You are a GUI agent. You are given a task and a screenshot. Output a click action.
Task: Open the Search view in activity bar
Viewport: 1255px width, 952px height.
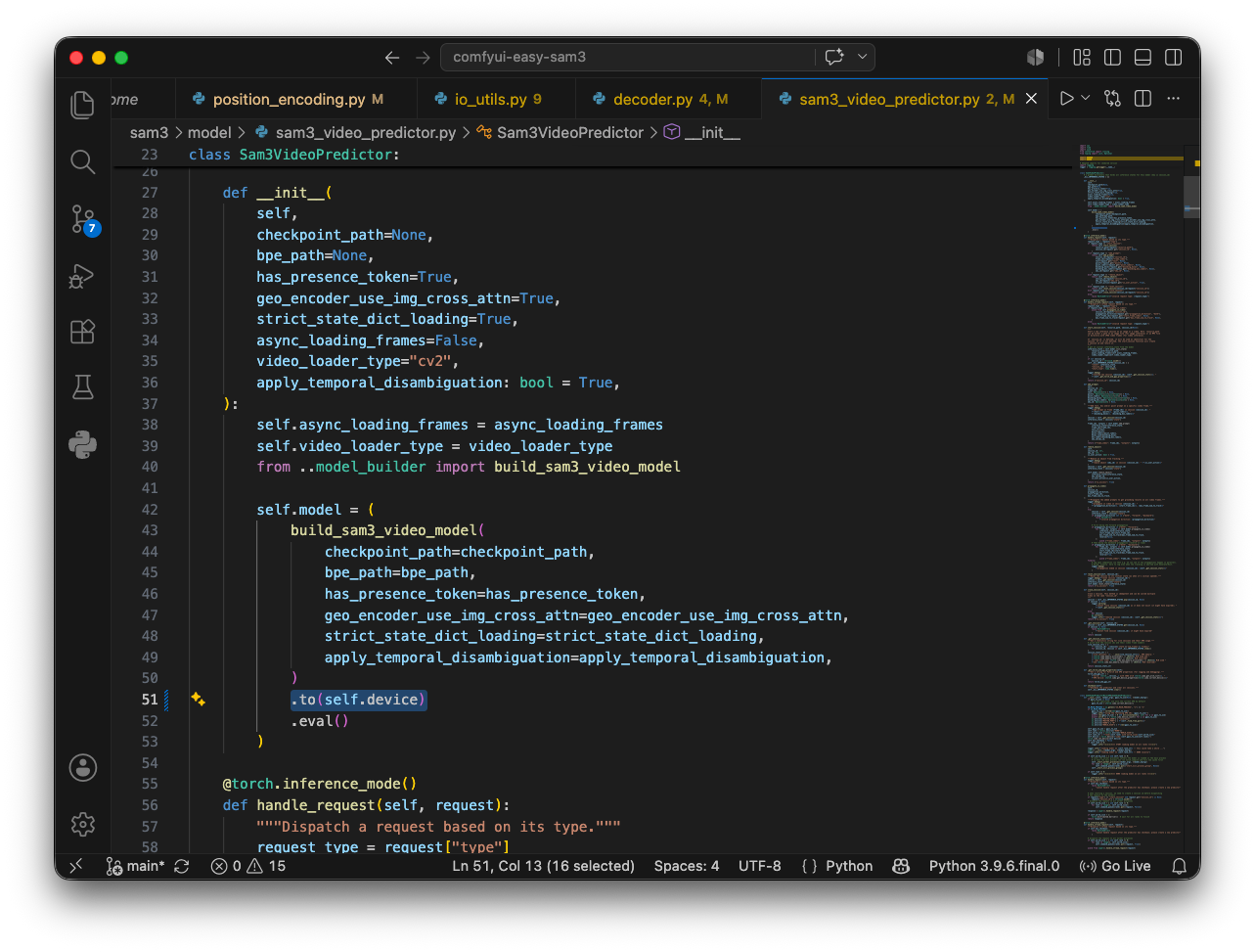coord(83,161)
